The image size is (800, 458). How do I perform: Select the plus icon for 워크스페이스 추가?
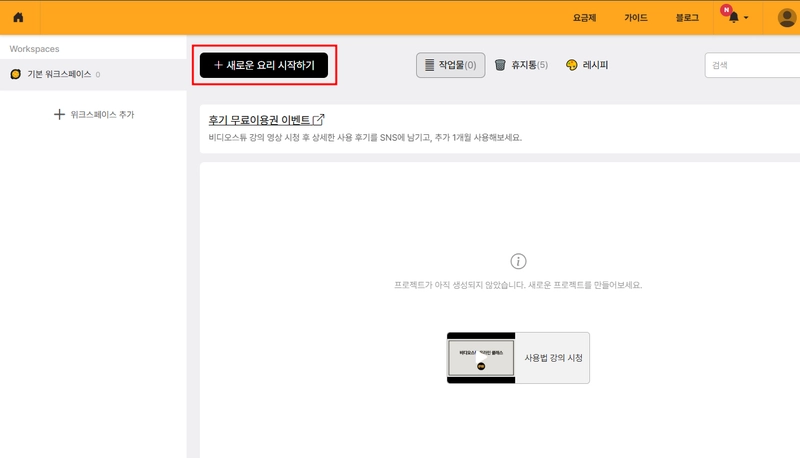click(59, 114)
